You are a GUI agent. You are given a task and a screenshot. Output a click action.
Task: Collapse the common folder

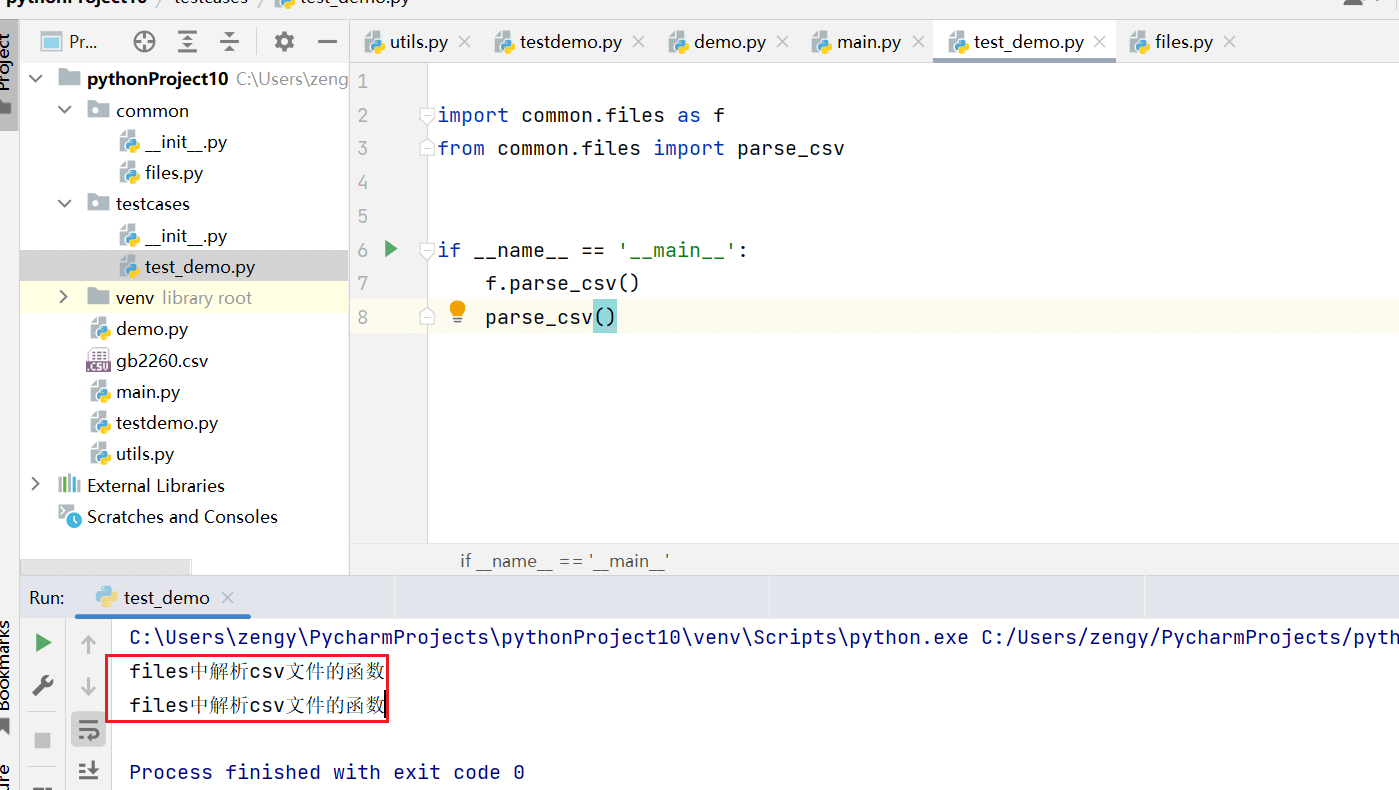click(65, 110)
